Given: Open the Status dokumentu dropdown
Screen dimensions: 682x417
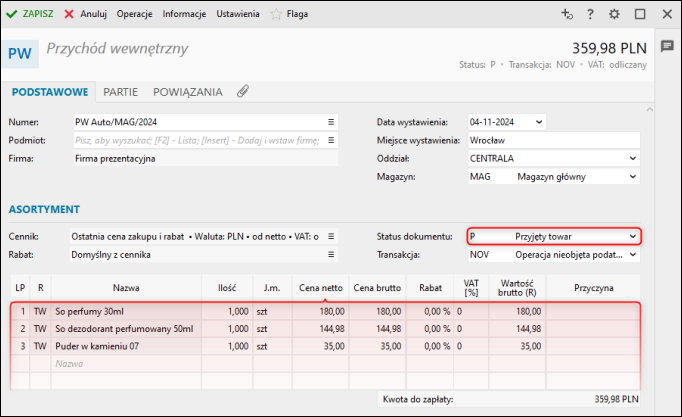Looking at the screenshot, I should (x=632, y=236).
